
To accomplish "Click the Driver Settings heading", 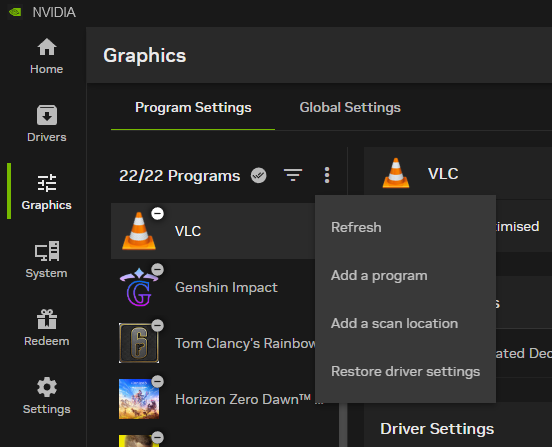I will point(437,429).
